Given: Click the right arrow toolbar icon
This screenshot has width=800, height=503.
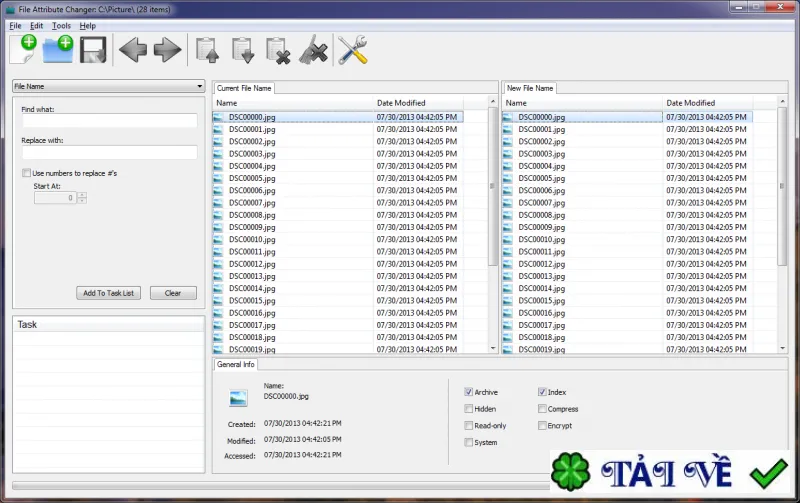Looking at the screenshot, I should [167, 49].
